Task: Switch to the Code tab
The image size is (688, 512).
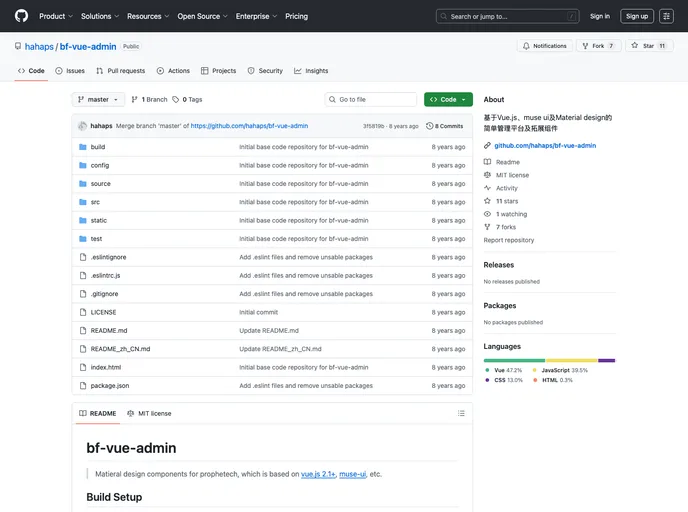Action: point(31,71)
